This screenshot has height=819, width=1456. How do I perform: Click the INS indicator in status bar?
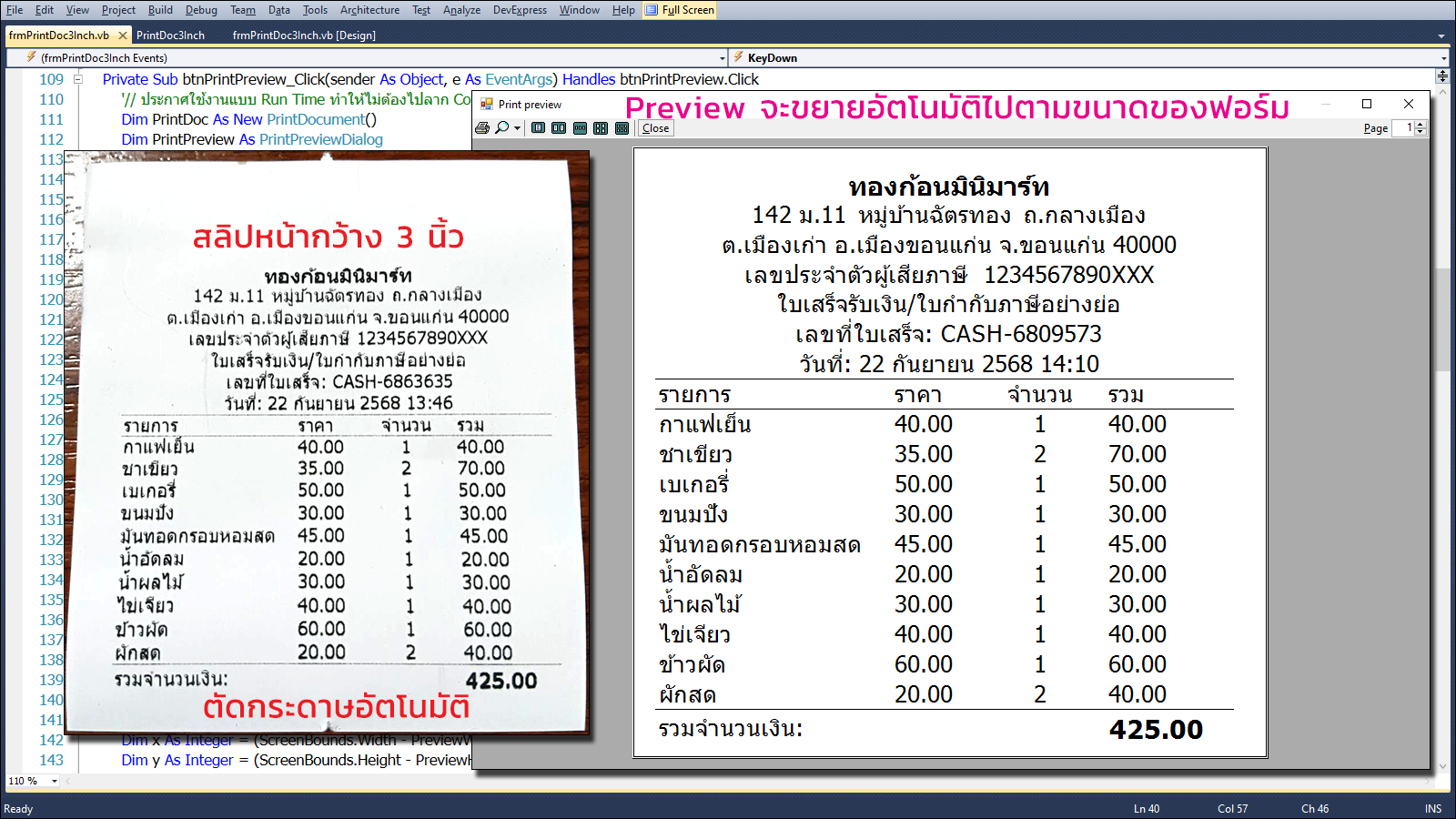(1433, 808)
